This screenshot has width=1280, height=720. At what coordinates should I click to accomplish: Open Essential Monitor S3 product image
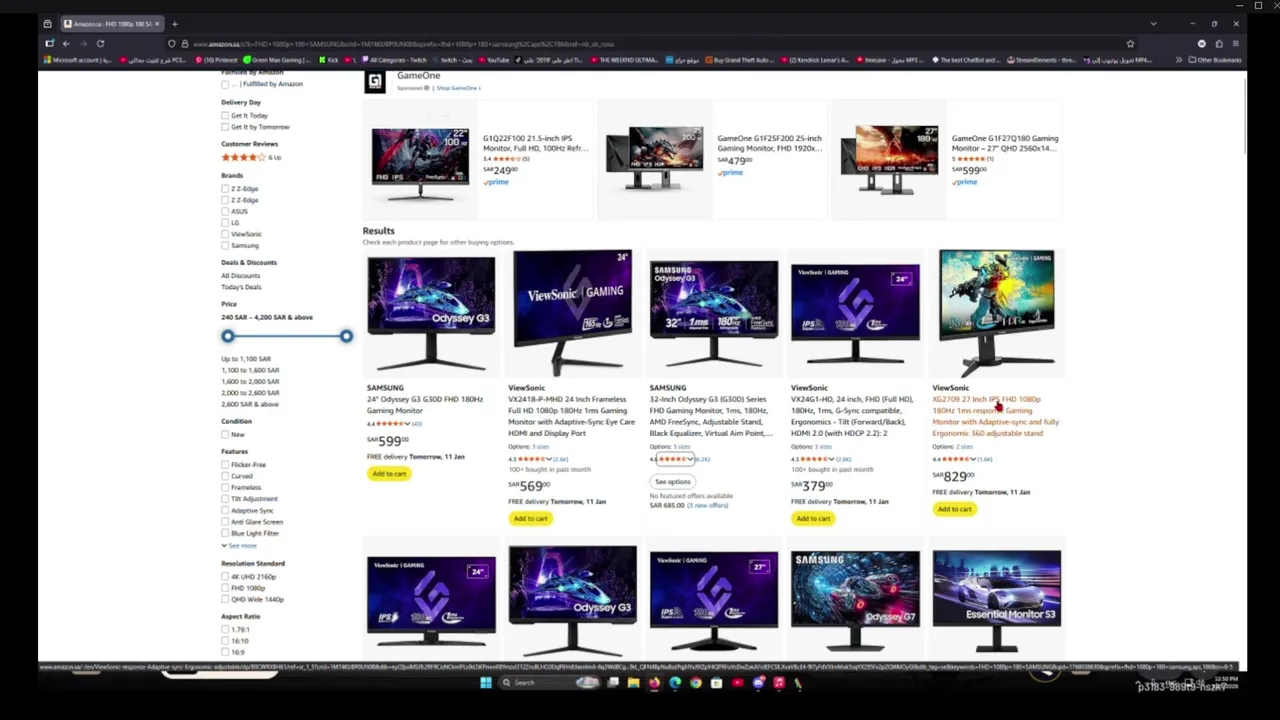pyautogui.click(x=996, y=600)
